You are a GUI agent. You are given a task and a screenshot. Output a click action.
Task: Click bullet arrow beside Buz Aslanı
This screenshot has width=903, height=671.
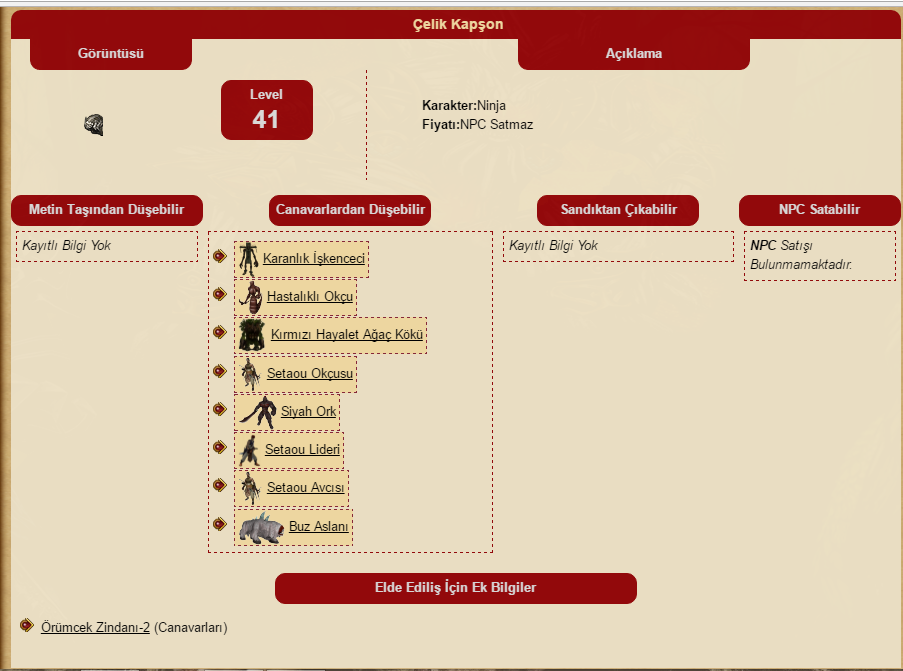tap(219, 524)
